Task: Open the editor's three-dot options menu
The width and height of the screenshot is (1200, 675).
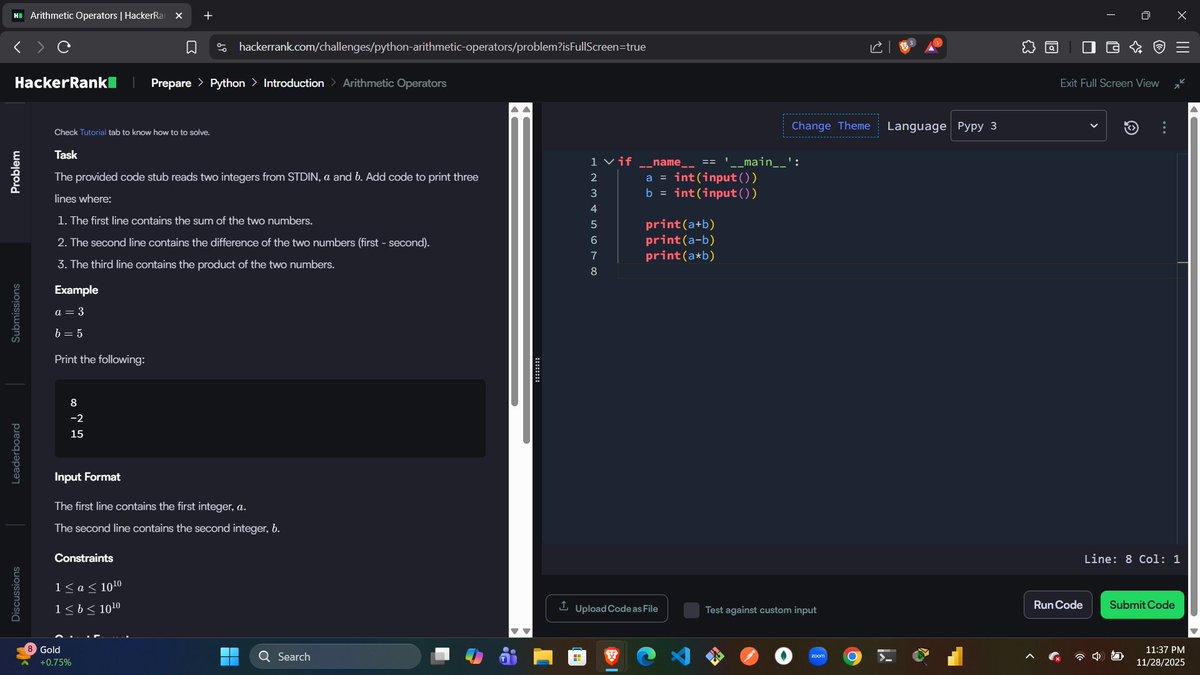Action: [x=1163, y=126]
